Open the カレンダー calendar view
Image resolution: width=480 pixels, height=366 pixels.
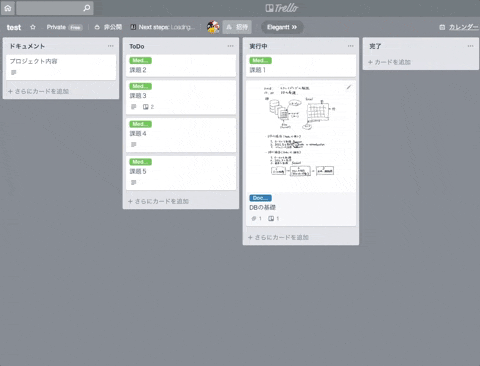(459, 27)
